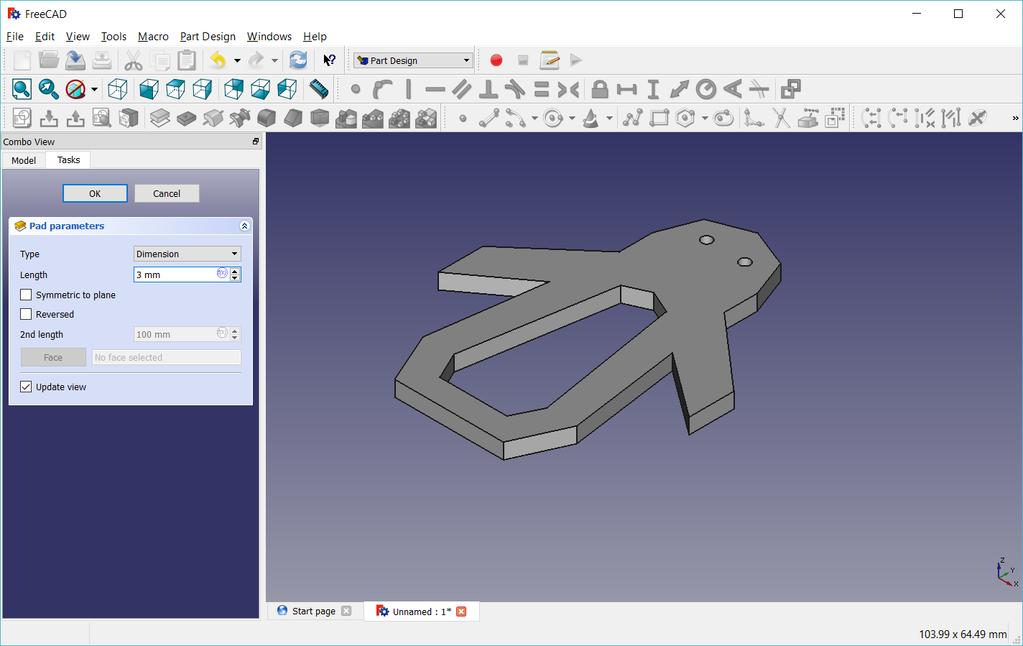Click the Rectangle sketch tool icon
Screen dimensions: 1023x646
[659, 118]
